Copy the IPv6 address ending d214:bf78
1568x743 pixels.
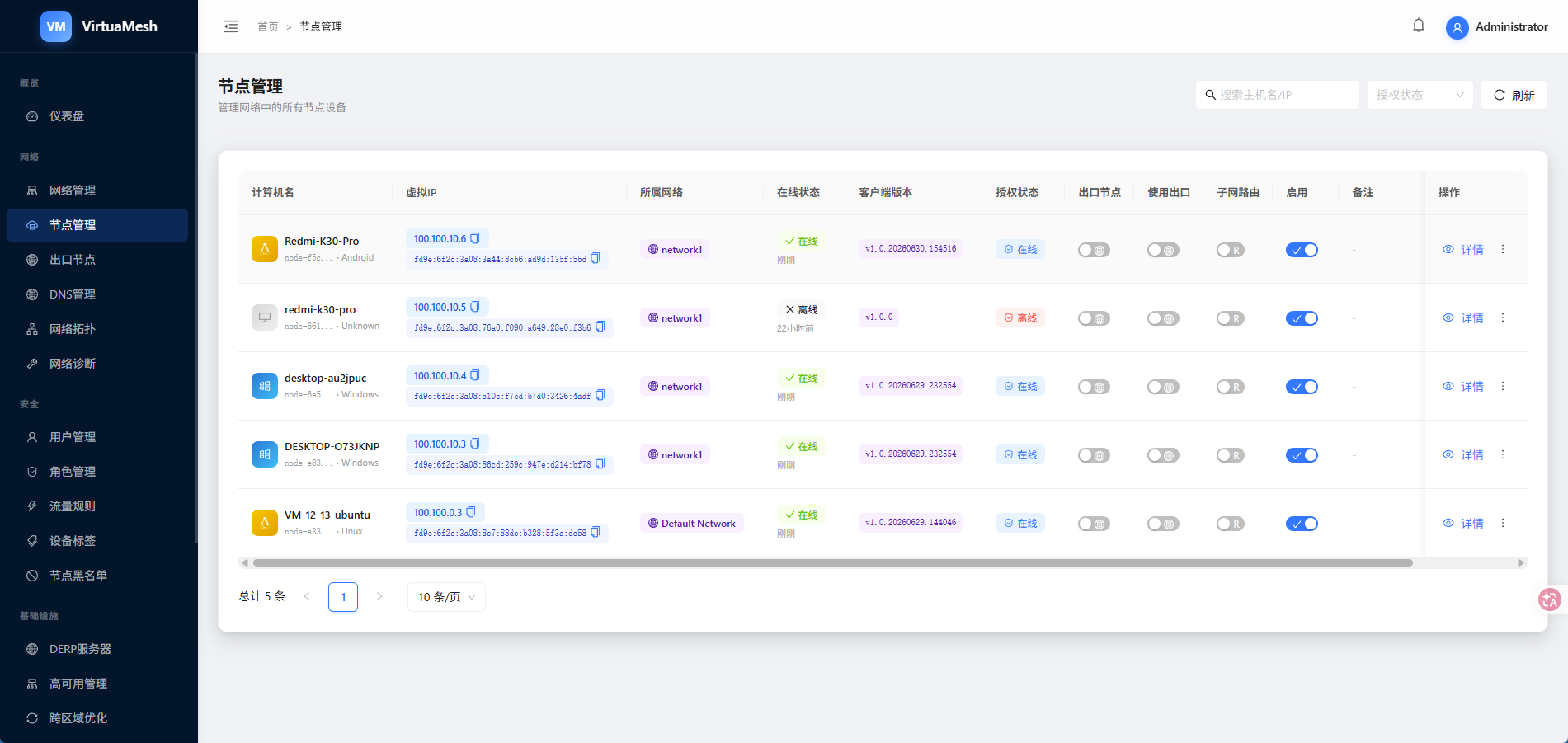(600, 463)
